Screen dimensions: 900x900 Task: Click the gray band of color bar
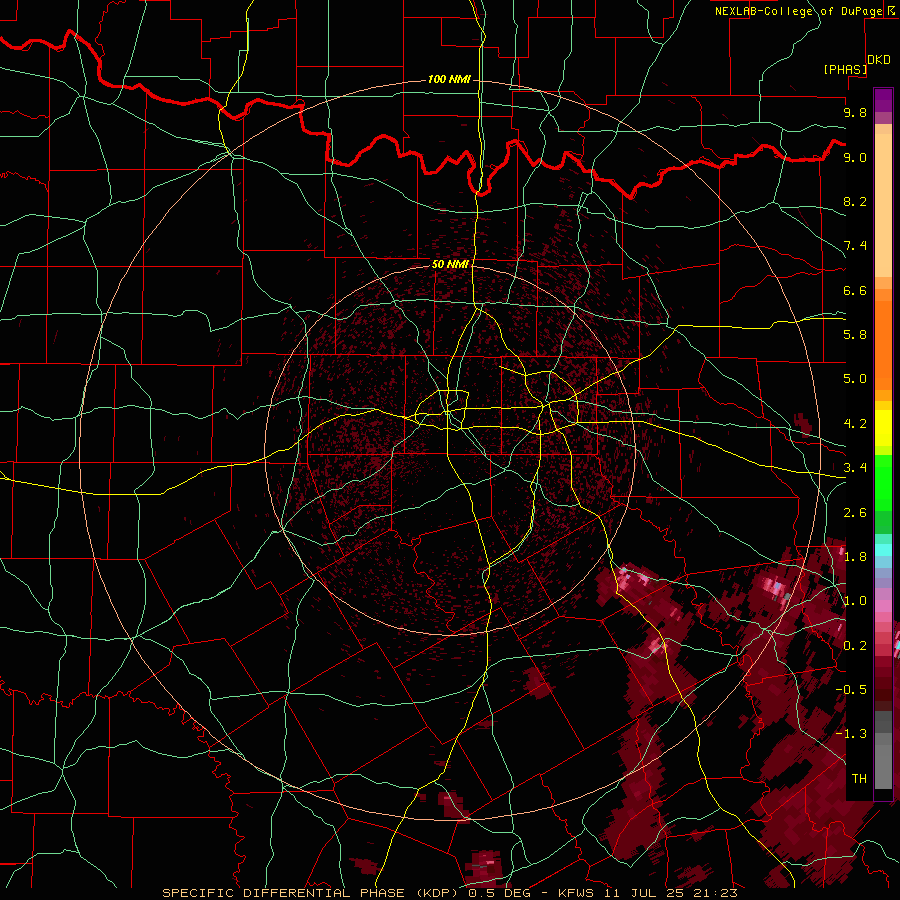tap(883, 752)
